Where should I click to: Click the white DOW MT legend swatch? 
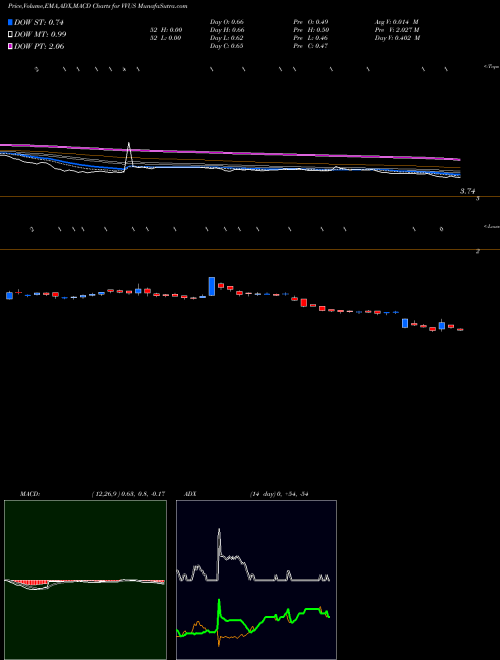point(10,35)
